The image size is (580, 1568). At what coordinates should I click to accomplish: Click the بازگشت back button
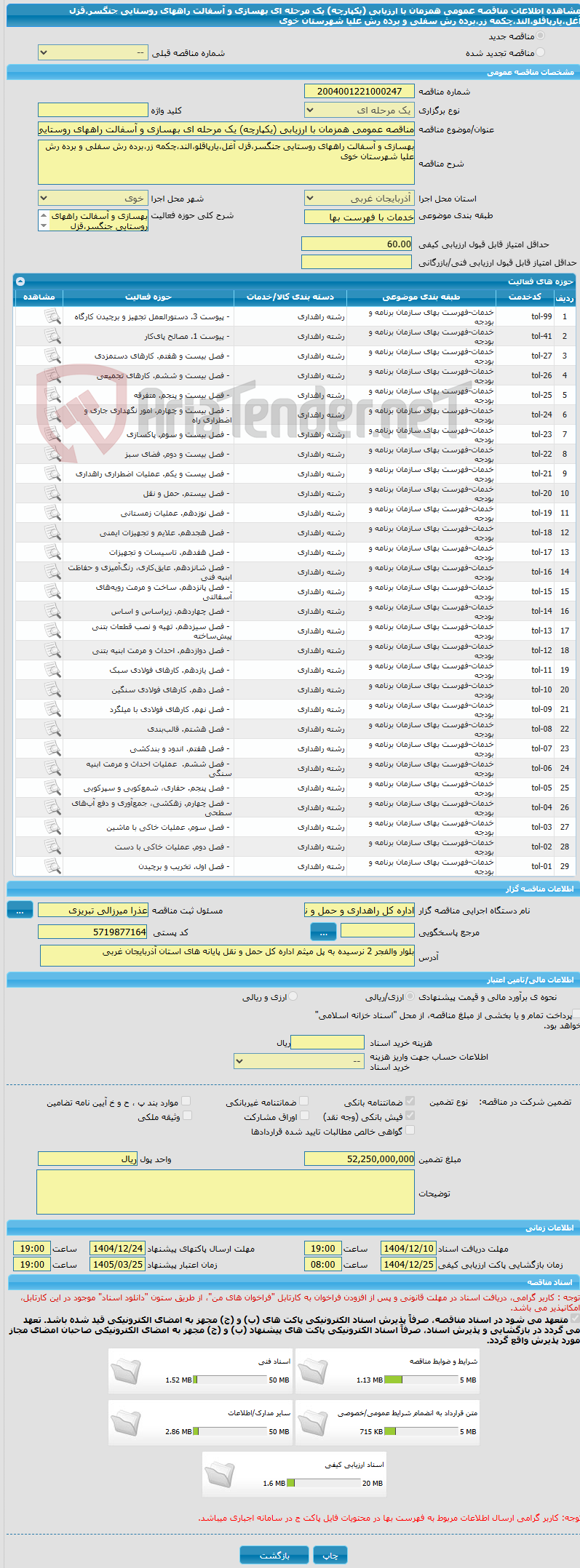[274, 1555]
